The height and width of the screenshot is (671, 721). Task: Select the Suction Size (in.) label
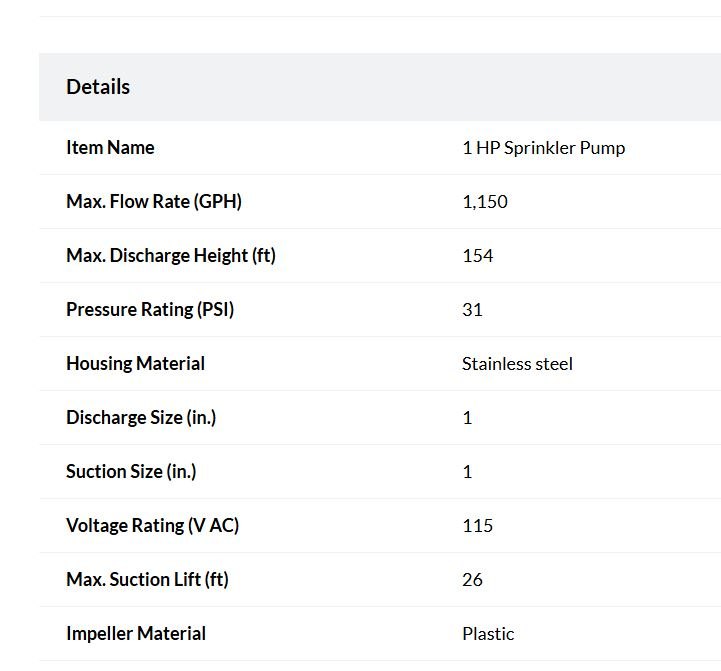pyautogui.click(x=131, y=471)
